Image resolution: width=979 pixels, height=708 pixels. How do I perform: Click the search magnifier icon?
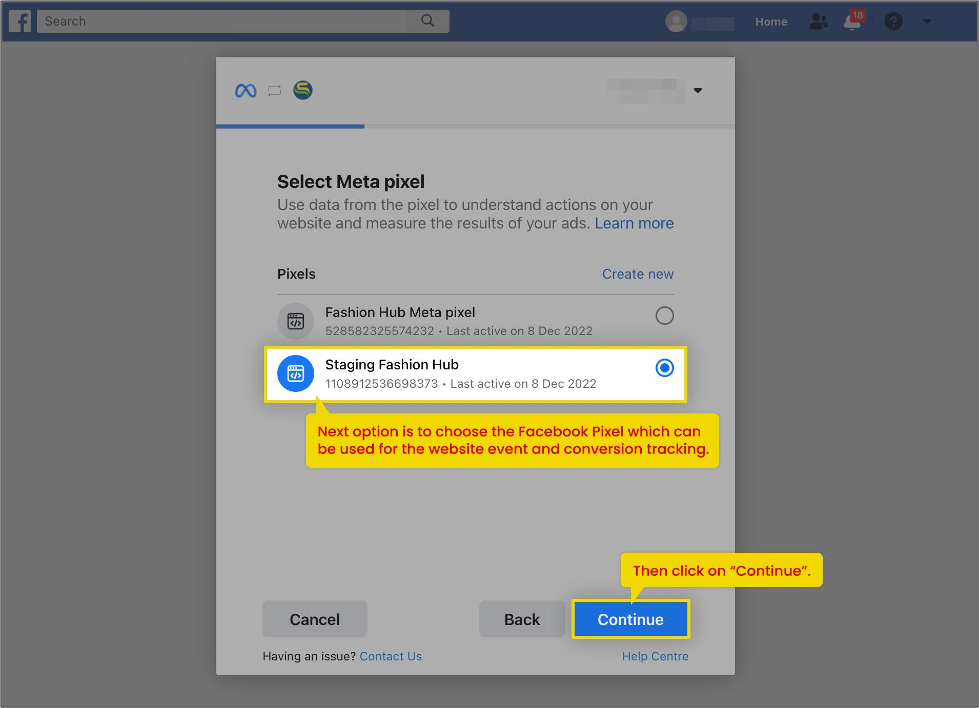click(428, 21)
